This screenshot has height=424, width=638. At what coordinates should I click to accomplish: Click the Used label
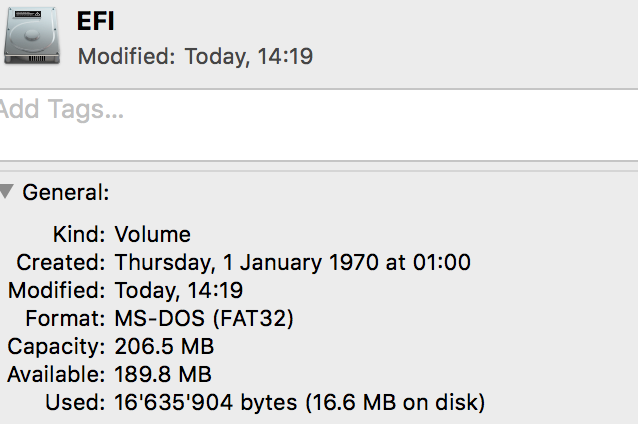pos(75,403)
